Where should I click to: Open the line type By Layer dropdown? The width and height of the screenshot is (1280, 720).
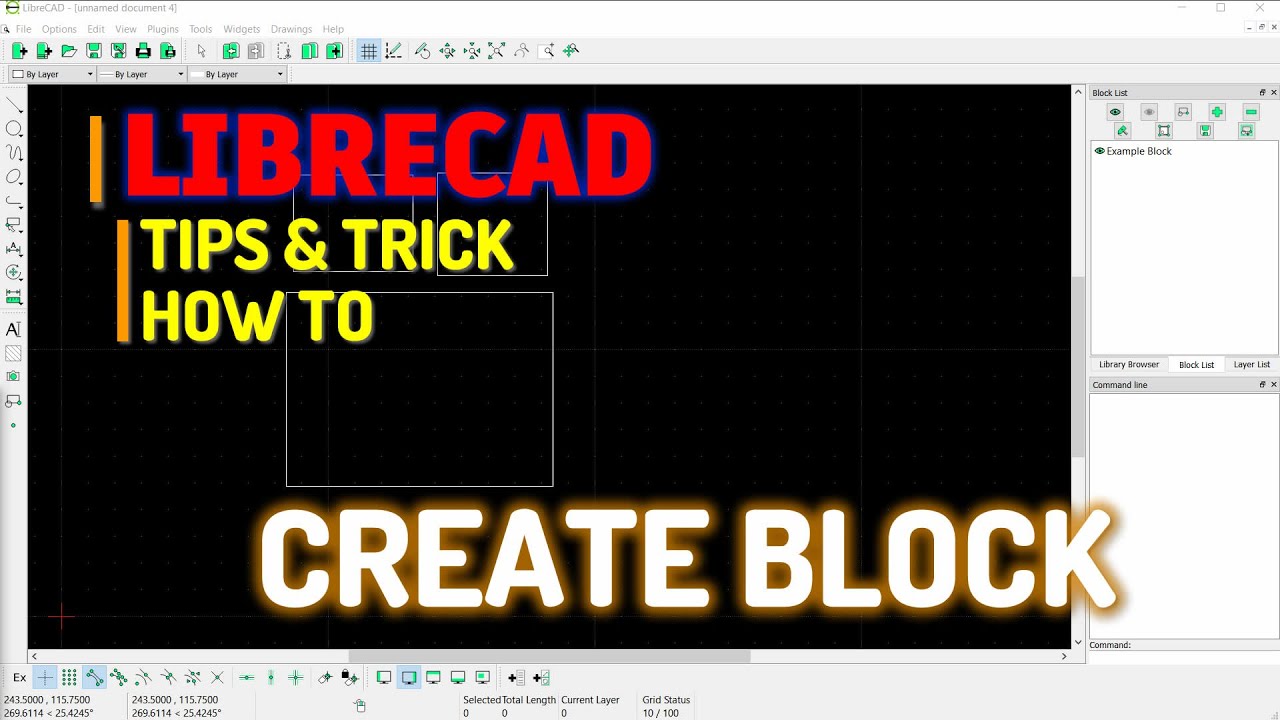tap(237, 74)
